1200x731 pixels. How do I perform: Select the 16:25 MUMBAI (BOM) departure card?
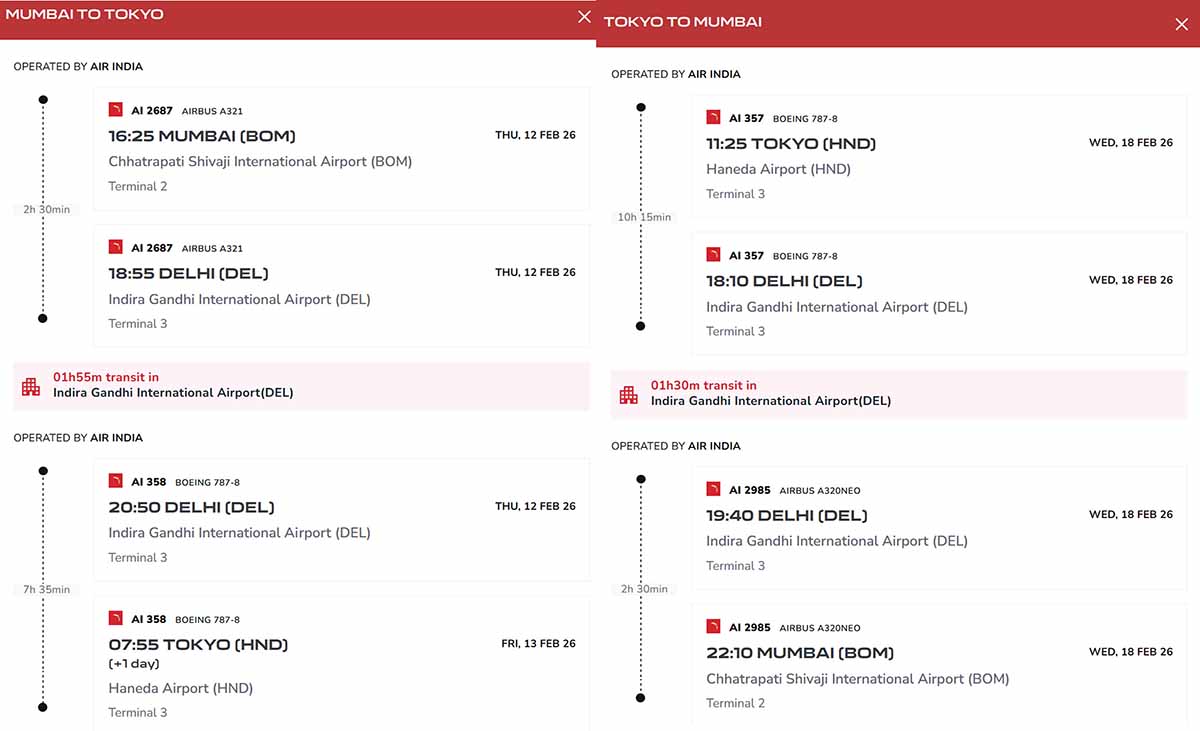[341, 149]
